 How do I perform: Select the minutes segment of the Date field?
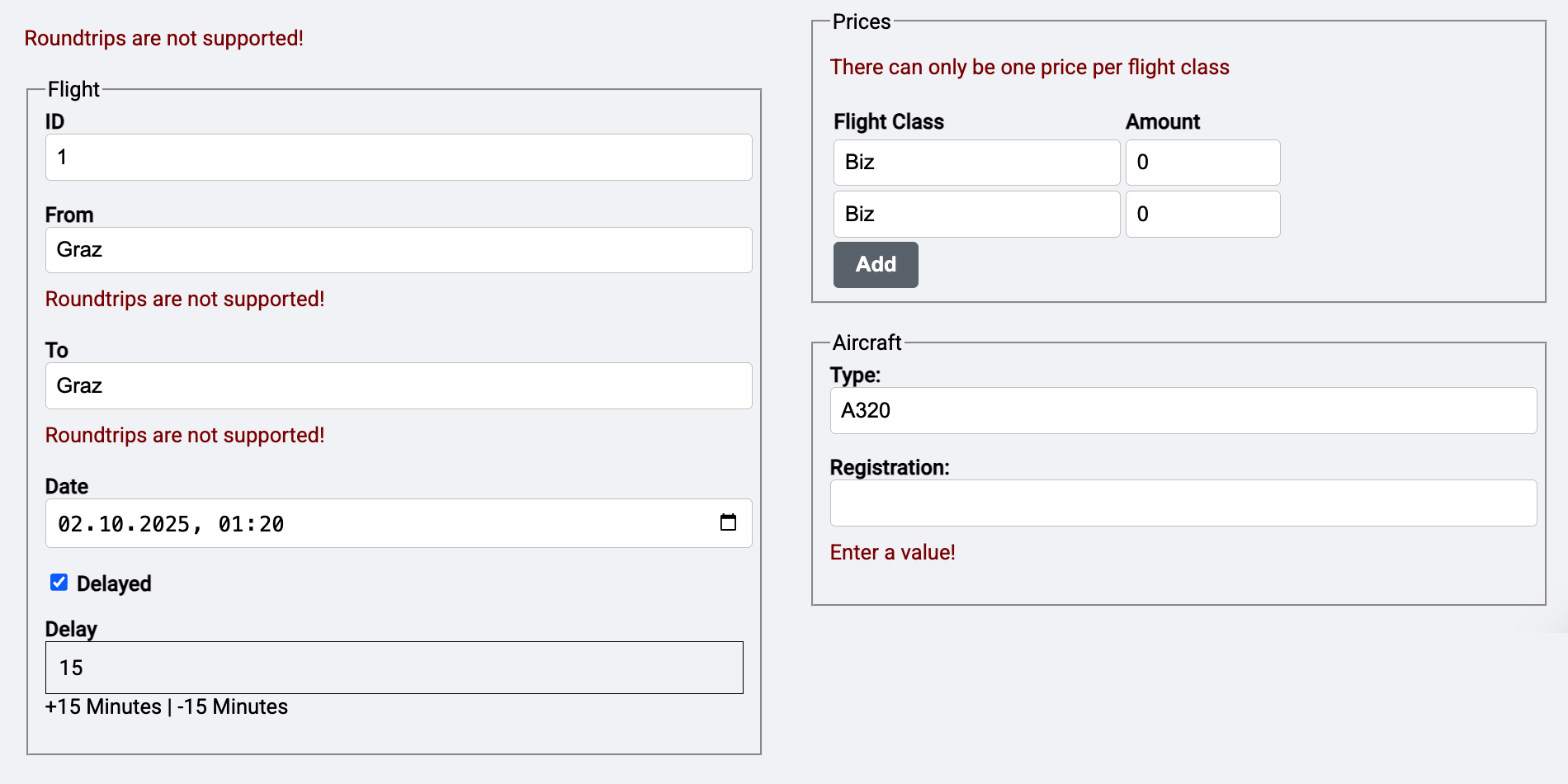coord(272,524)
